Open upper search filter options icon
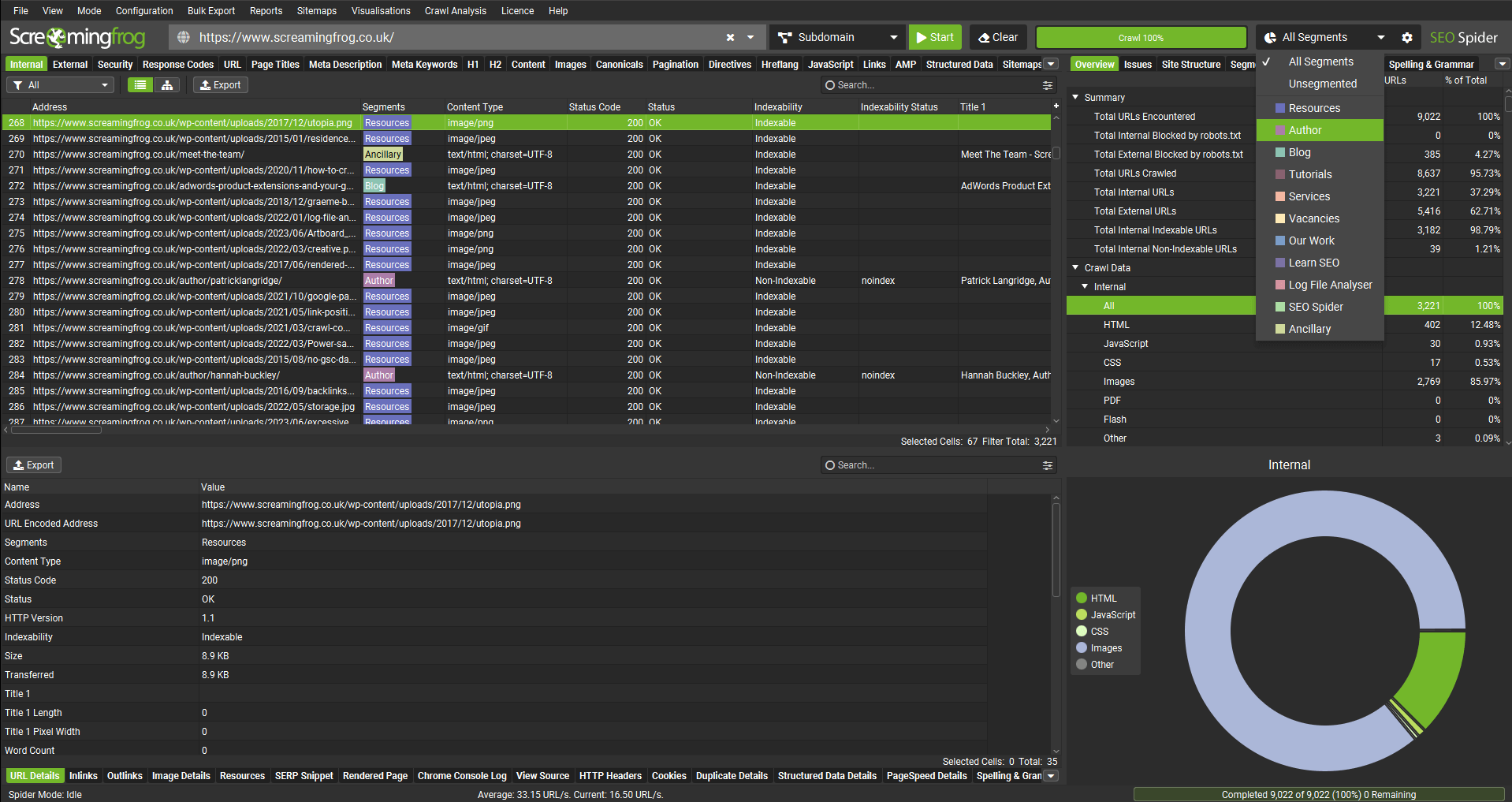Image resolution: width=1512 pixels, height=802 pixels. click(x=1047, y=85)
